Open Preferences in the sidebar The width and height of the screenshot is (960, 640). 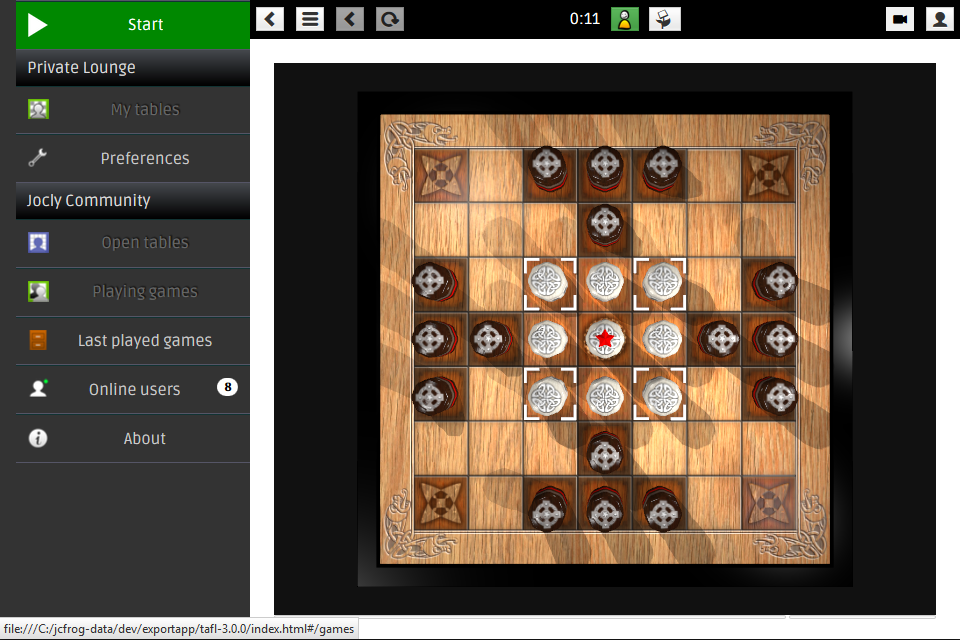point(144,158)
